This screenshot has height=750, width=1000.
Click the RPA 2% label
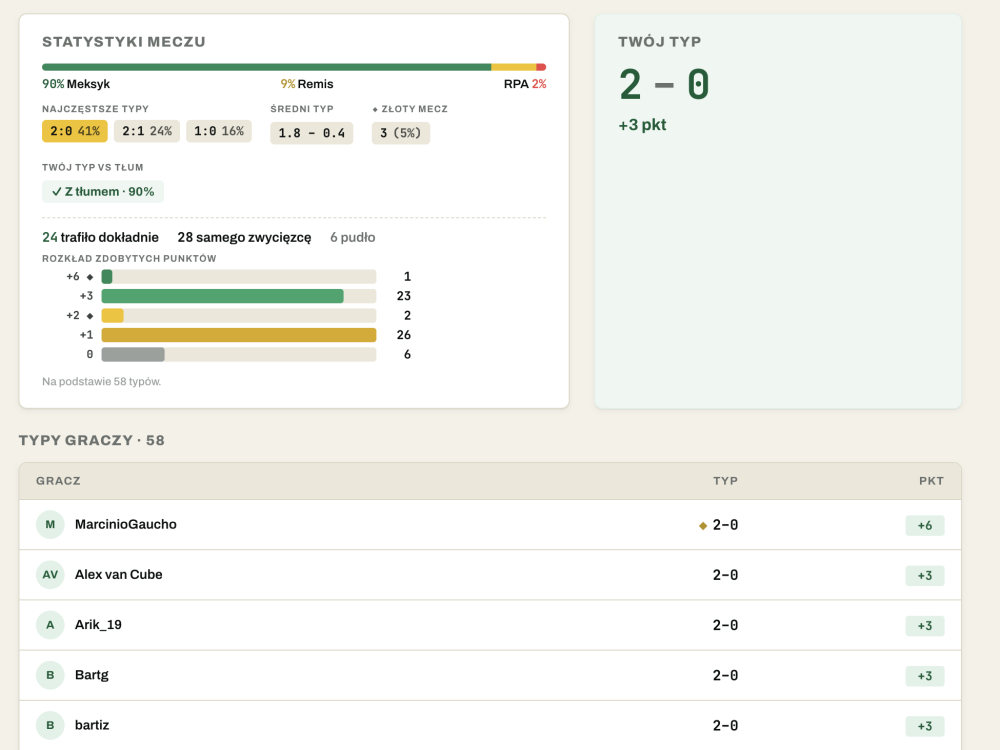pyautogui.click(x=525, y=84)
